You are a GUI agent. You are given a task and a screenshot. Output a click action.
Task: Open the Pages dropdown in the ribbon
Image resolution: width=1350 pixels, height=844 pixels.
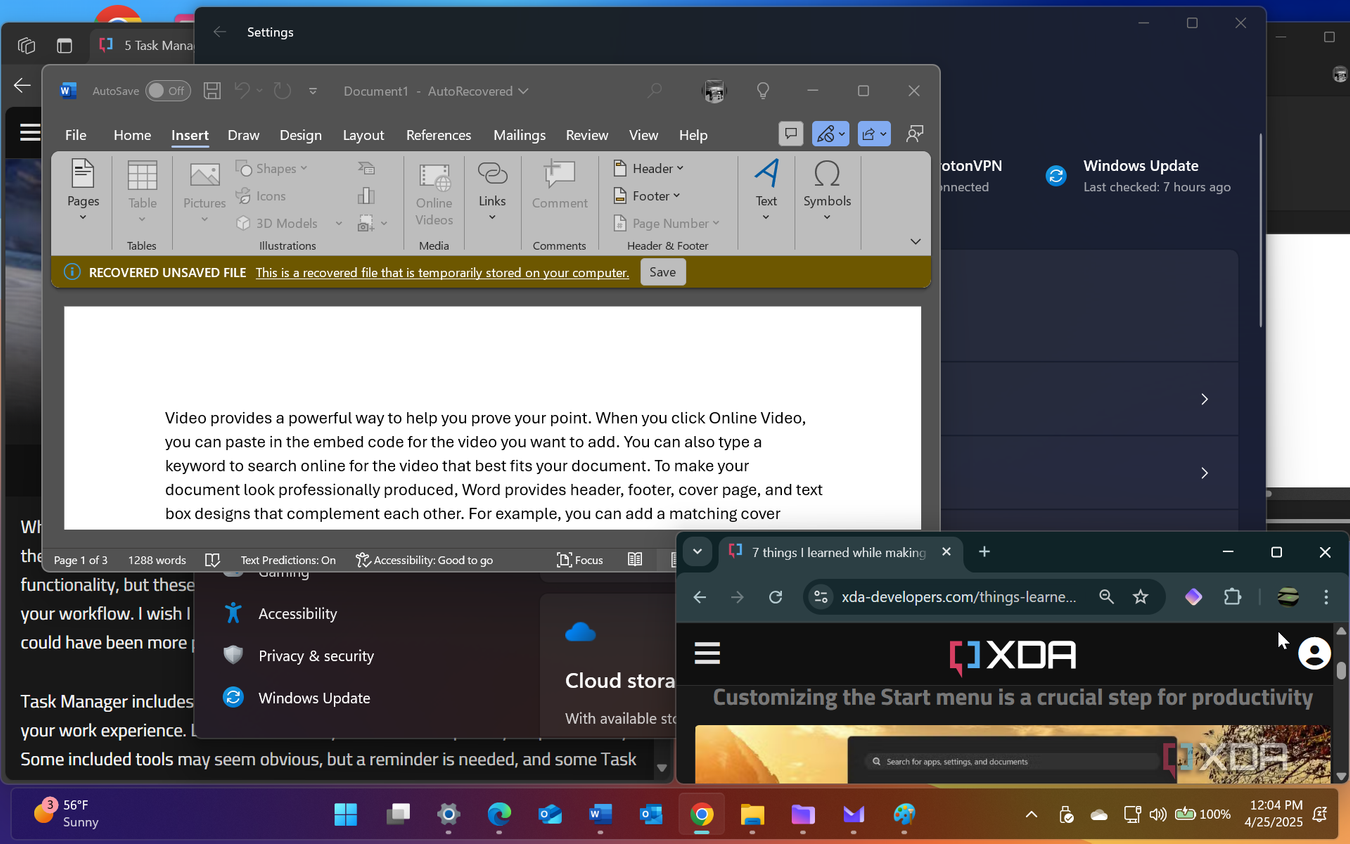tap(83, 190)
